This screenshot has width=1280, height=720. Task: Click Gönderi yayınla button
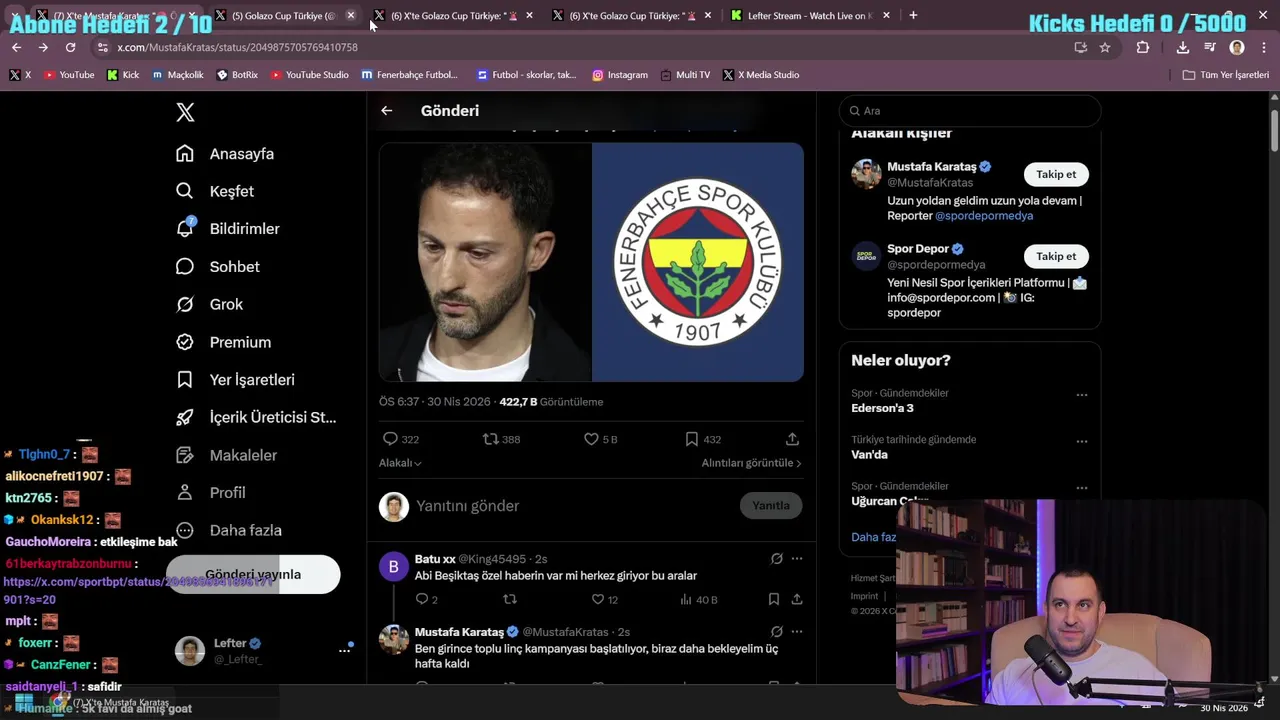pos(253,574)
